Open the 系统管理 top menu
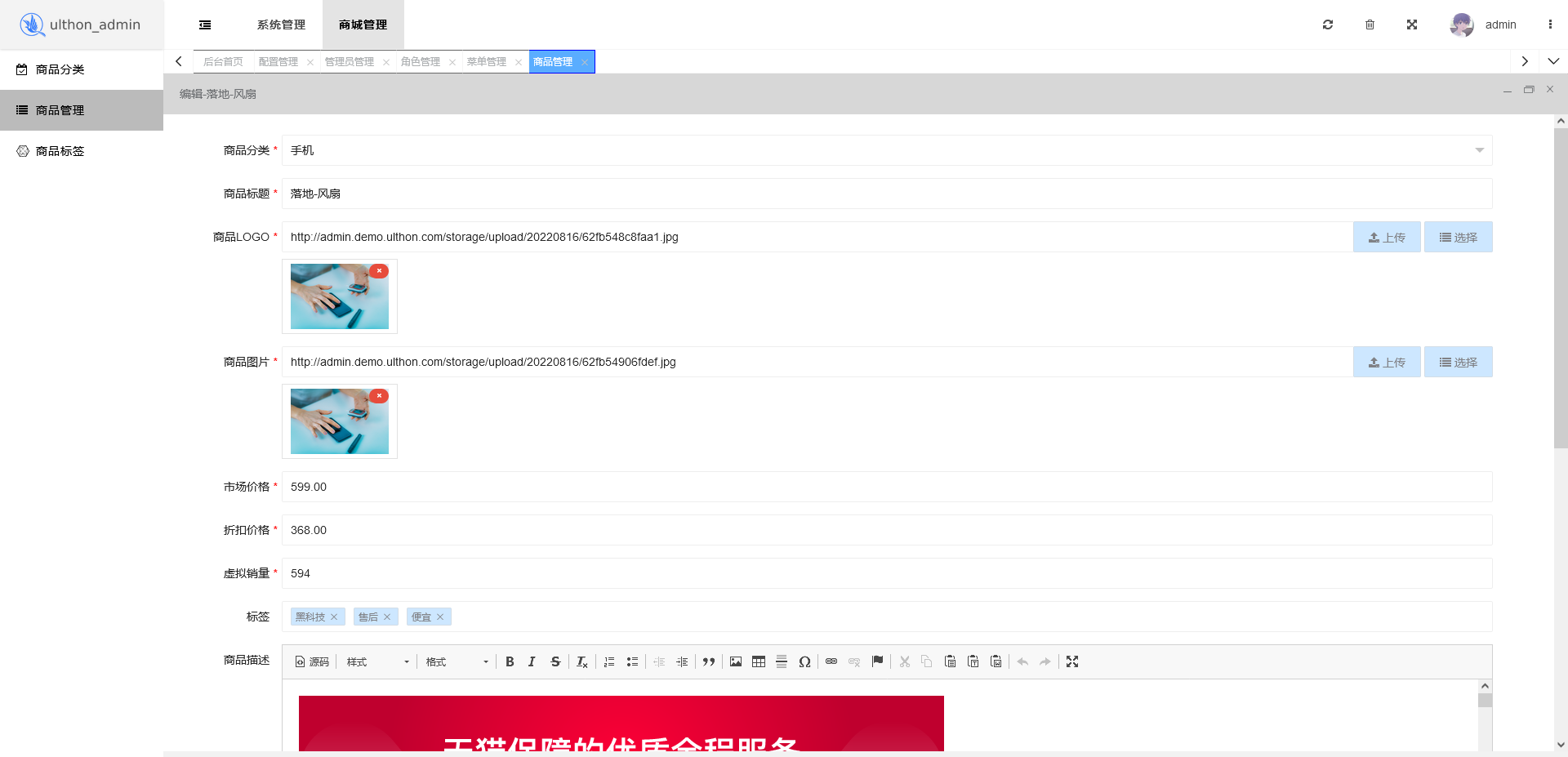The height and width of the screenshot is (757, 1568). click(x=281, y=24)
